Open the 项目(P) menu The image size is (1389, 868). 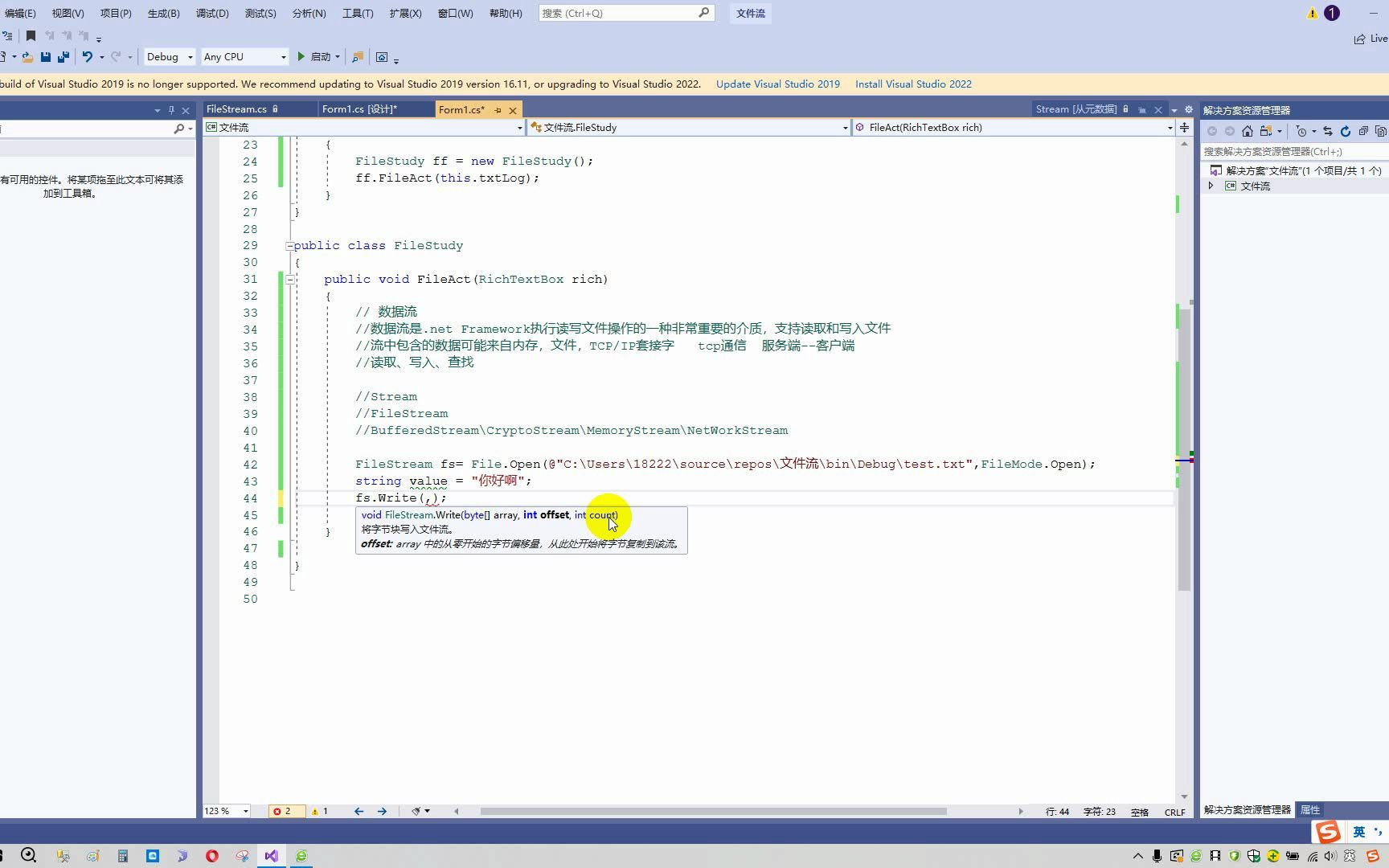pos(116,14)
